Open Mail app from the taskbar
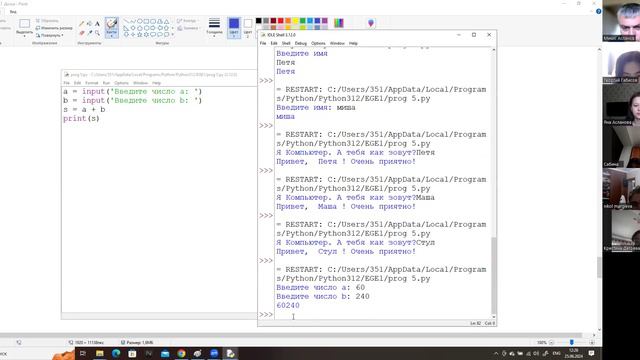The height and width of the screenshot is (360, 640). (165, 353)
